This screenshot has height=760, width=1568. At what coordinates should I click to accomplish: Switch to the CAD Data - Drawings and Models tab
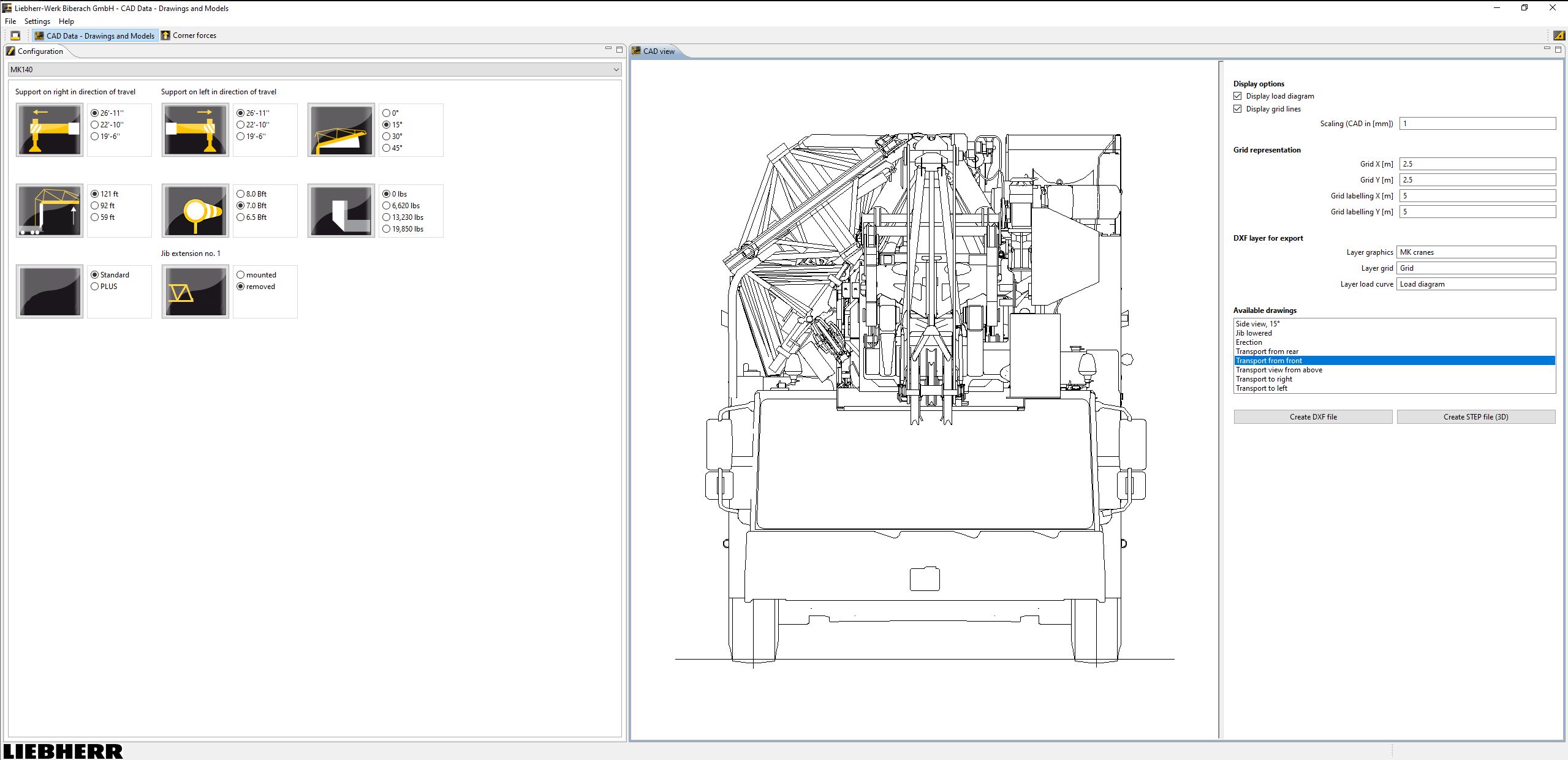pos(95,35)
